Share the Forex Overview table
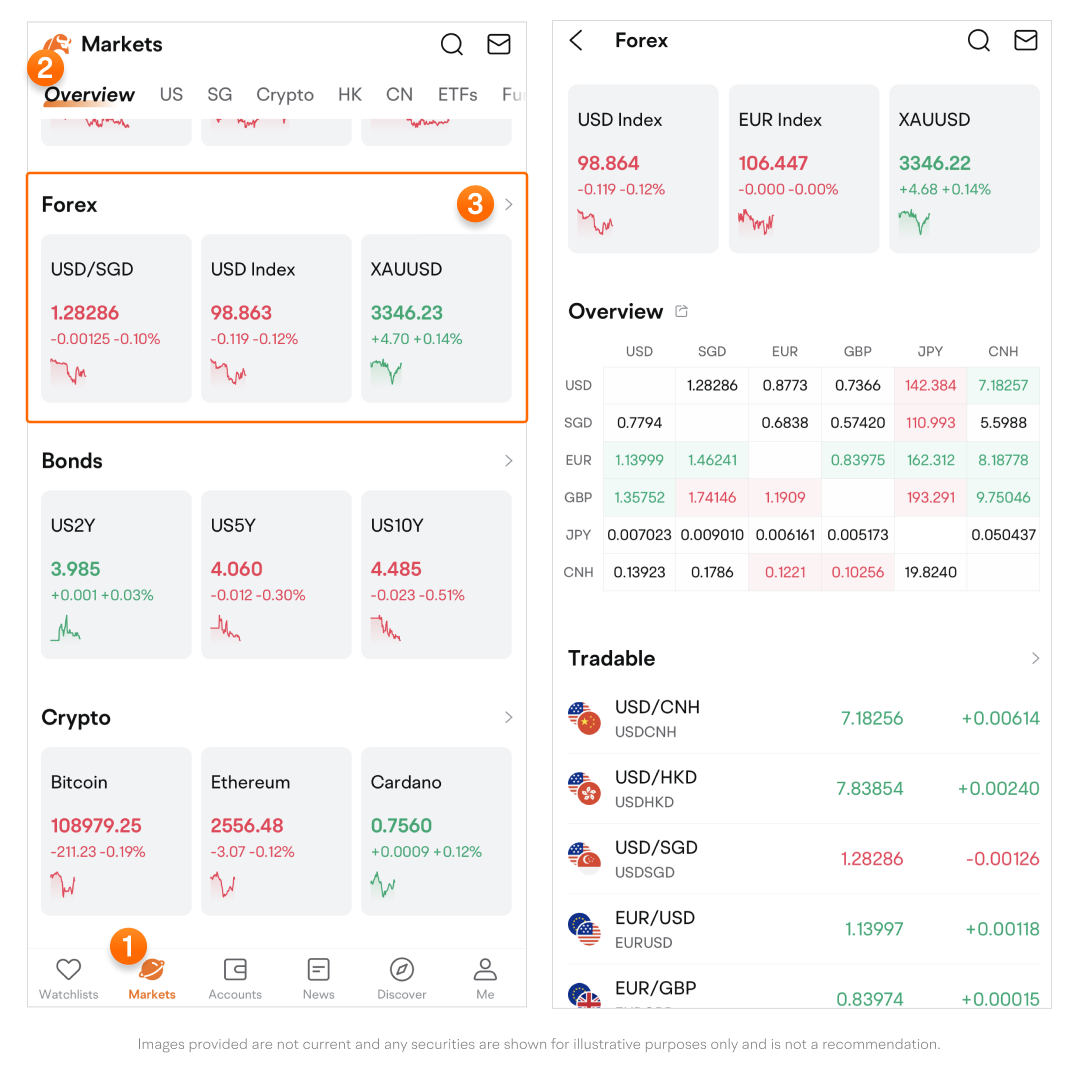 682,311
